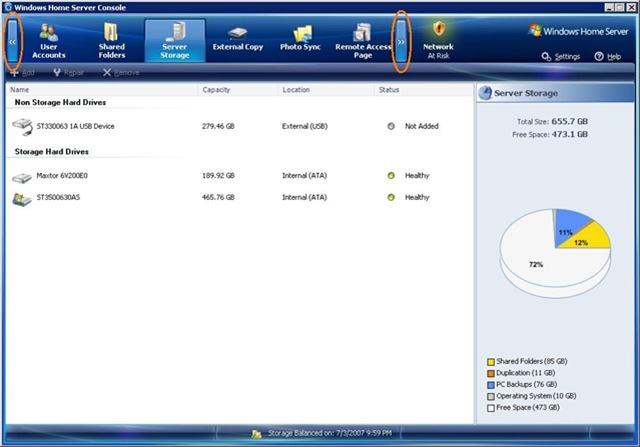The image size is (640, 447).
Task: Click the yellow 12% pie slice
Action: (x=588, y=238)
